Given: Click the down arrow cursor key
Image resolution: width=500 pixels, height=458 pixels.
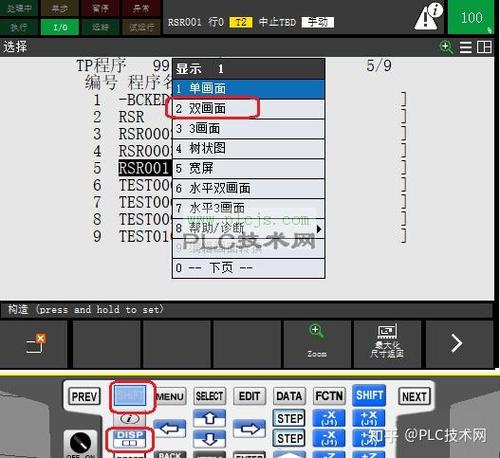Looking at the screenshot, I should click(209, 439).
